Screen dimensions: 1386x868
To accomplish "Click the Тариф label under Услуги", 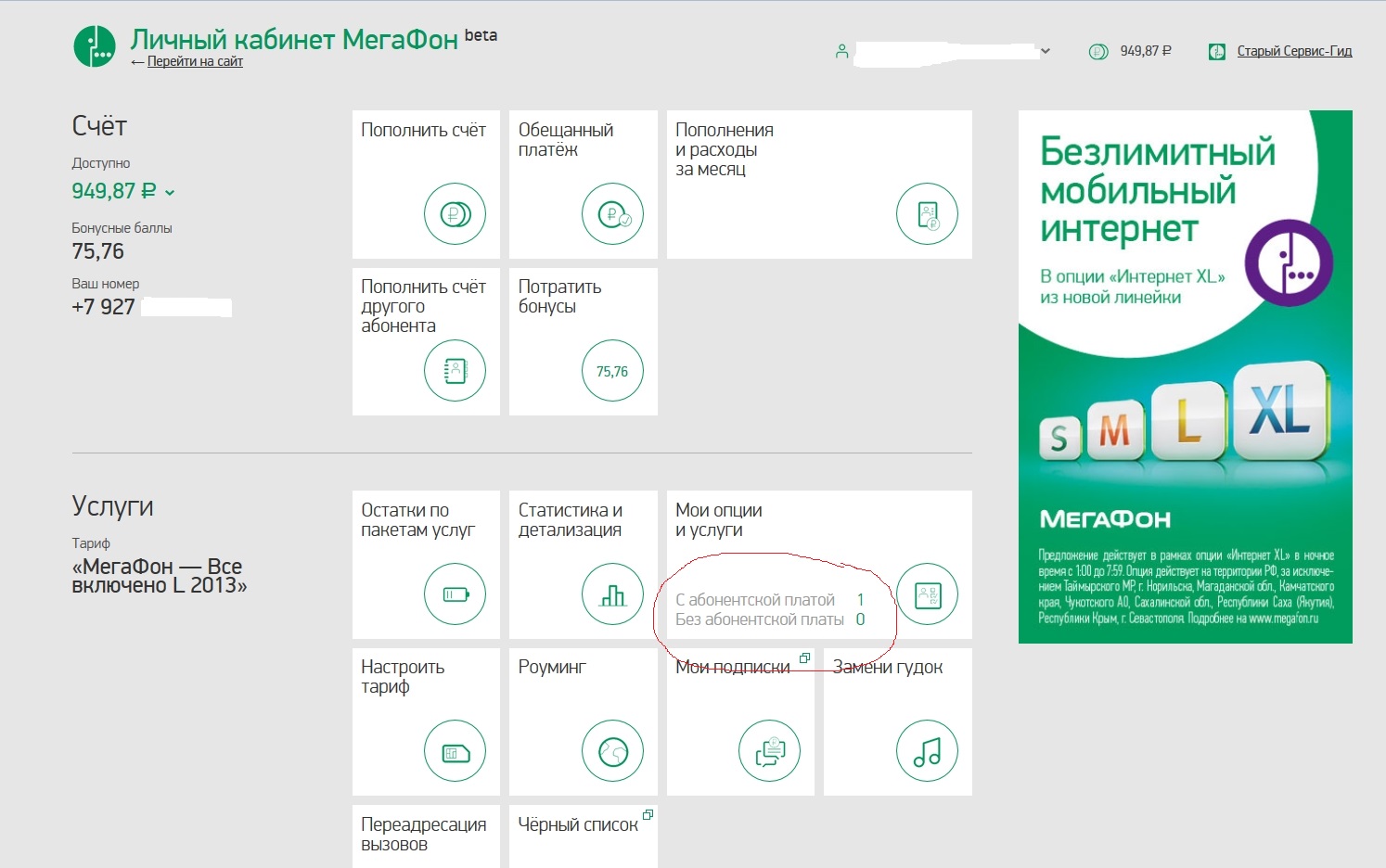I will [x=91, y=543].
